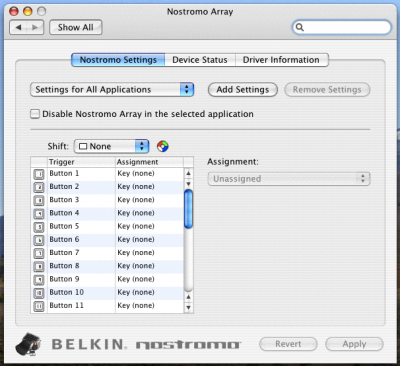The height and width of the screenshot is (366, 400).
Task: Select the Button 10 key icon
Action: point(39,293)
